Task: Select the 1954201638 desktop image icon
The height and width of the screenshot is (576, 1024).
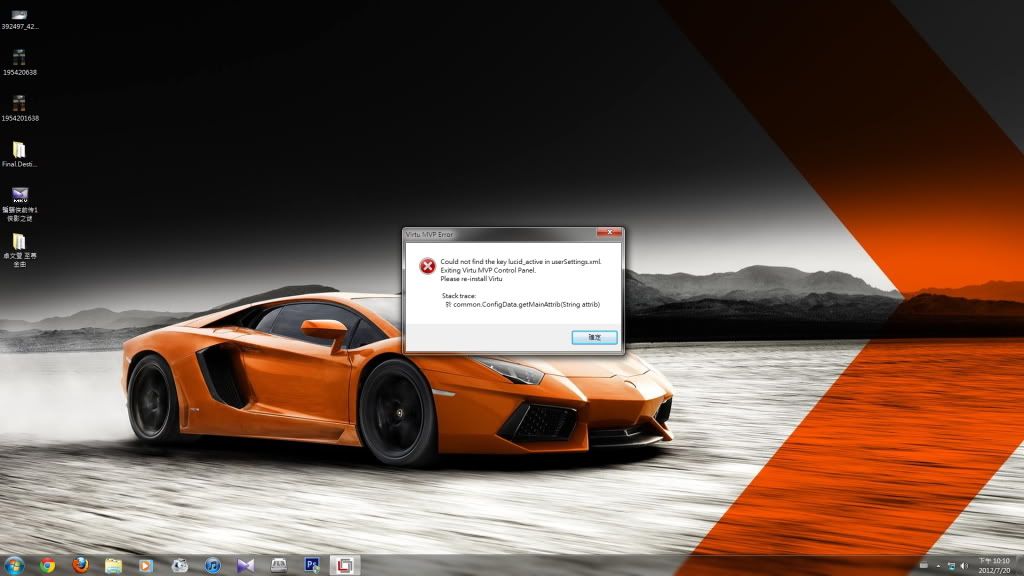Action: point(20,108)
